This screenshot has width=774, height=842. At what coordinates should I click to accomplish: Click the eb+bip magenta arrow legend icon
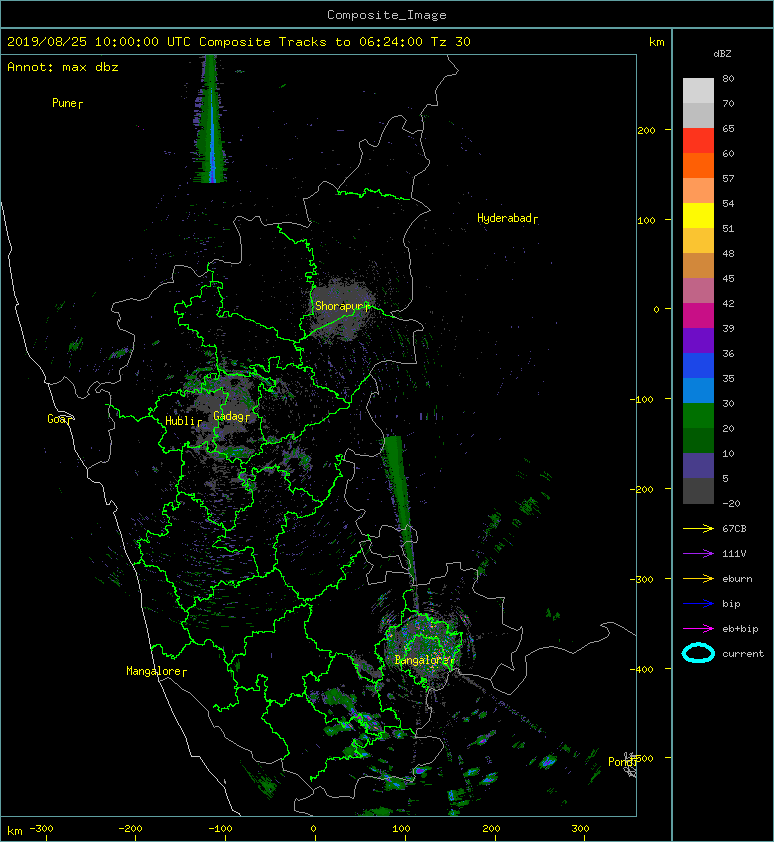(698, 628)
